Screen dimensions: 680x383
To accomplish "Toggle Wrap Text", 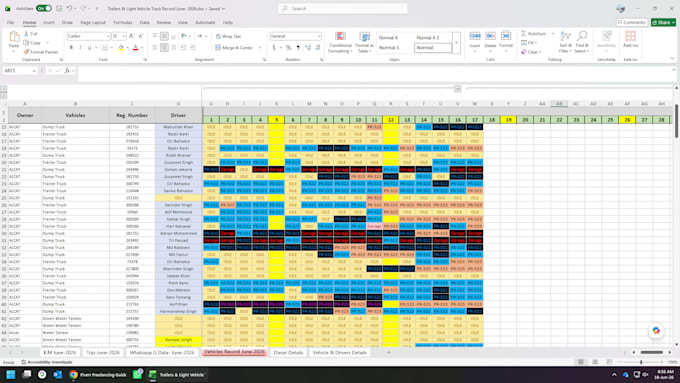I will [x=228, y=36].
